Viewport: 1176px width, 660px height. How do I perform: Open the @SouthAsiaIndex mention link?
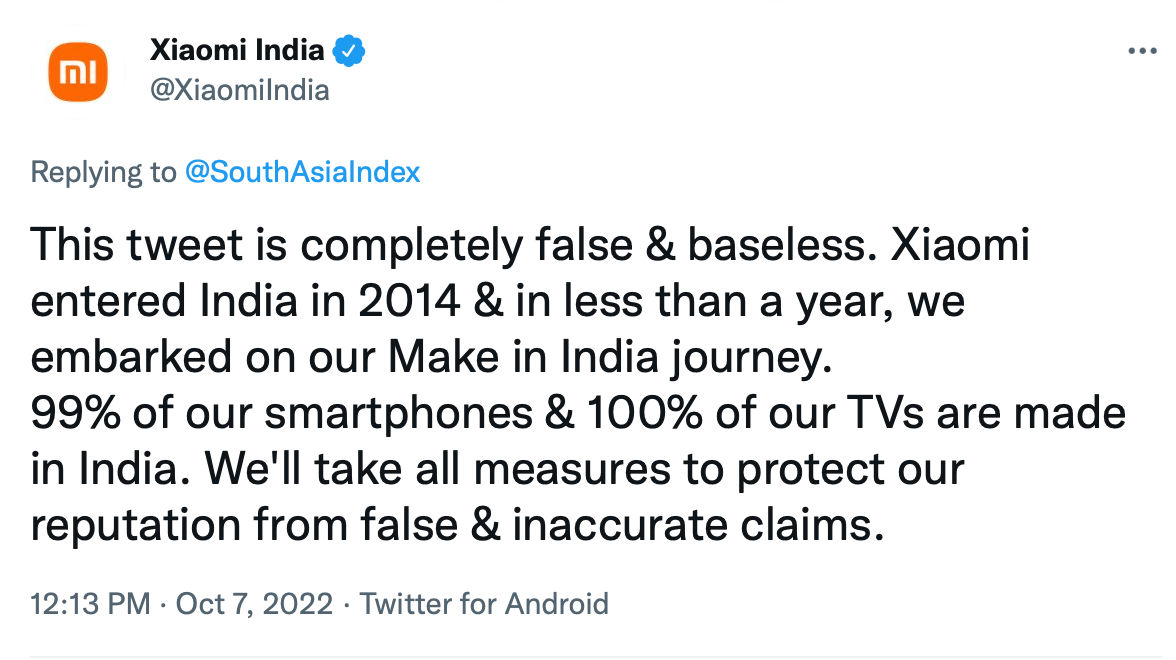(x=302, y=172)
